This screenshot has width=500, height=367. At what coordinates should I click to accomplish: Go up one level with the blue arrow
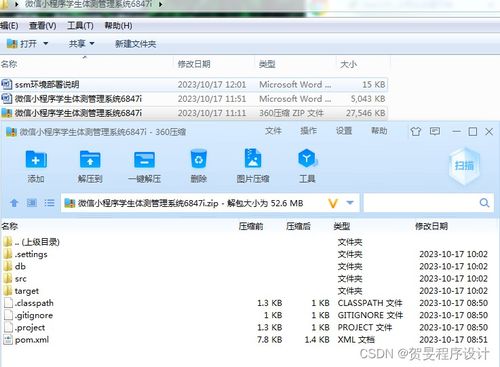(x=14, y=203)
